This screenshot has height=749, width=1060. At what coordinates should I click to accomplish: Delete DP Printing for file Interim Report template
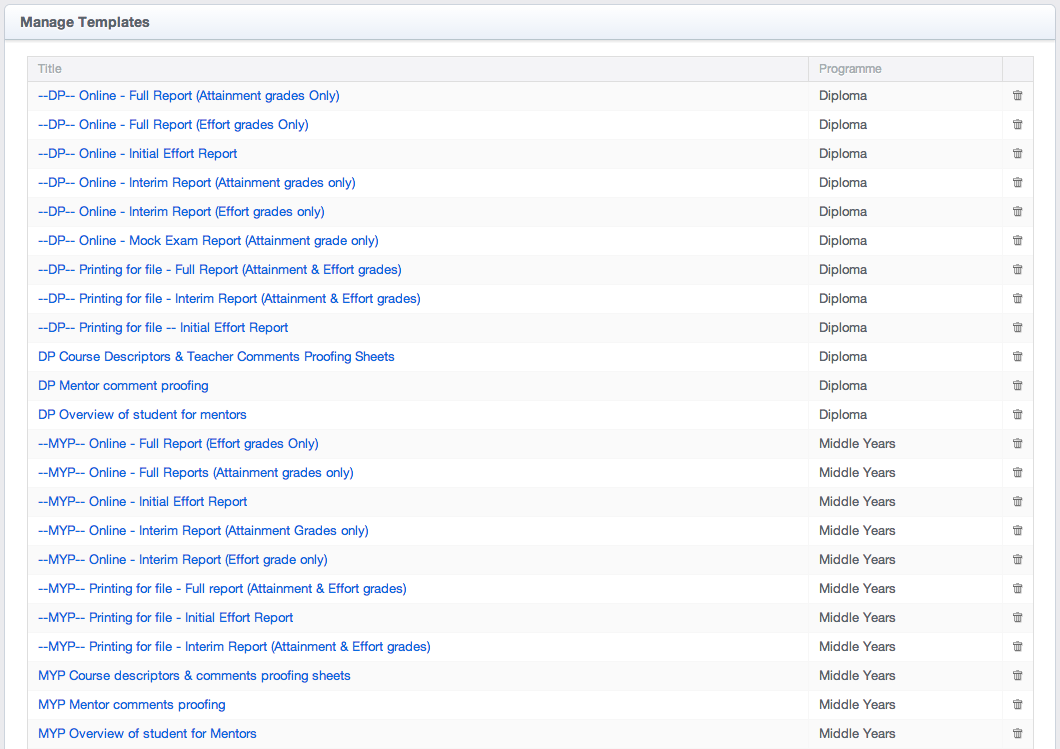click(1017, 299)
